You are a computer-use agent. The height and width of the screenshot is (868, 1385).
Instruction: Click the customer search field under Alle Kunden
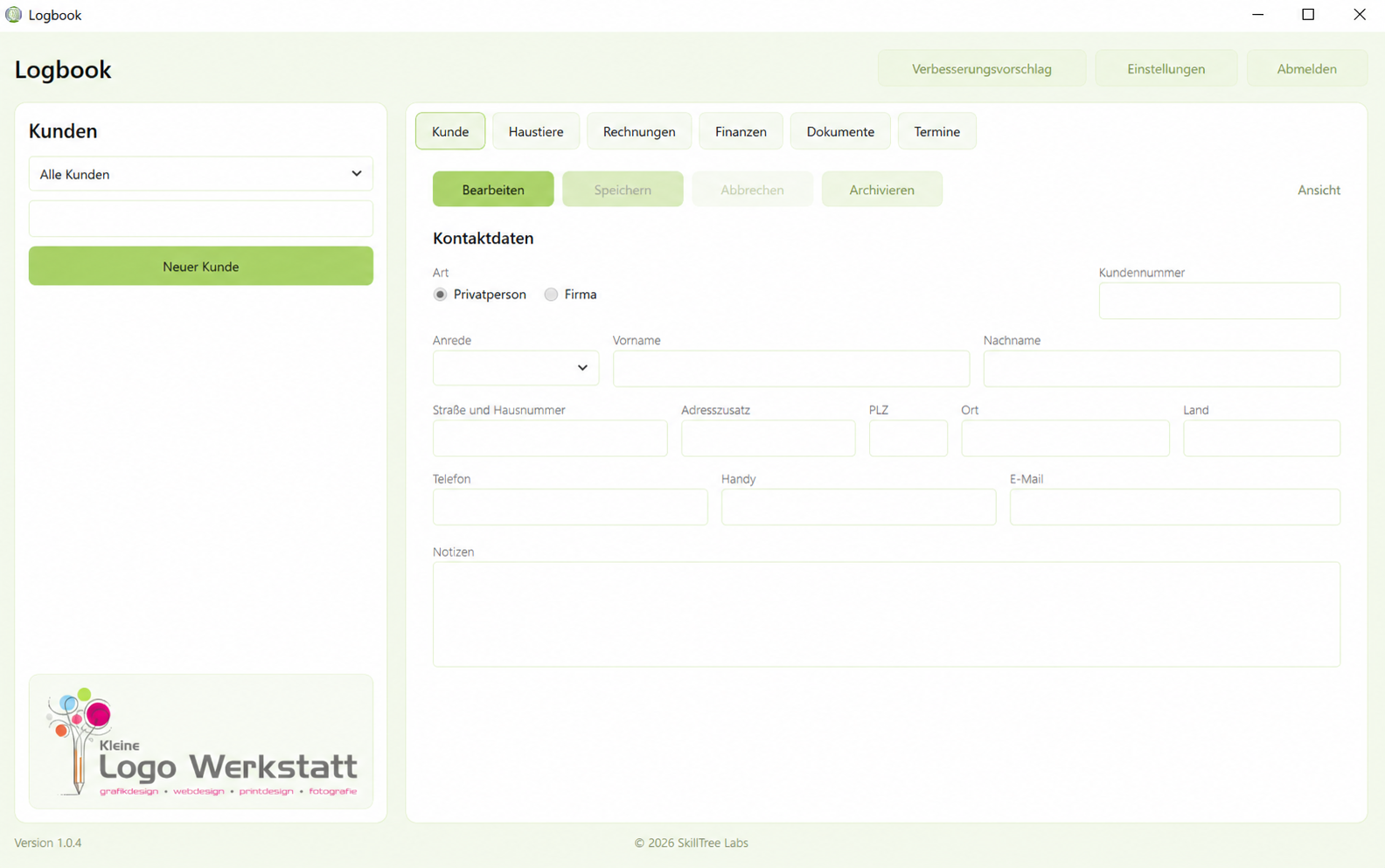201,219
